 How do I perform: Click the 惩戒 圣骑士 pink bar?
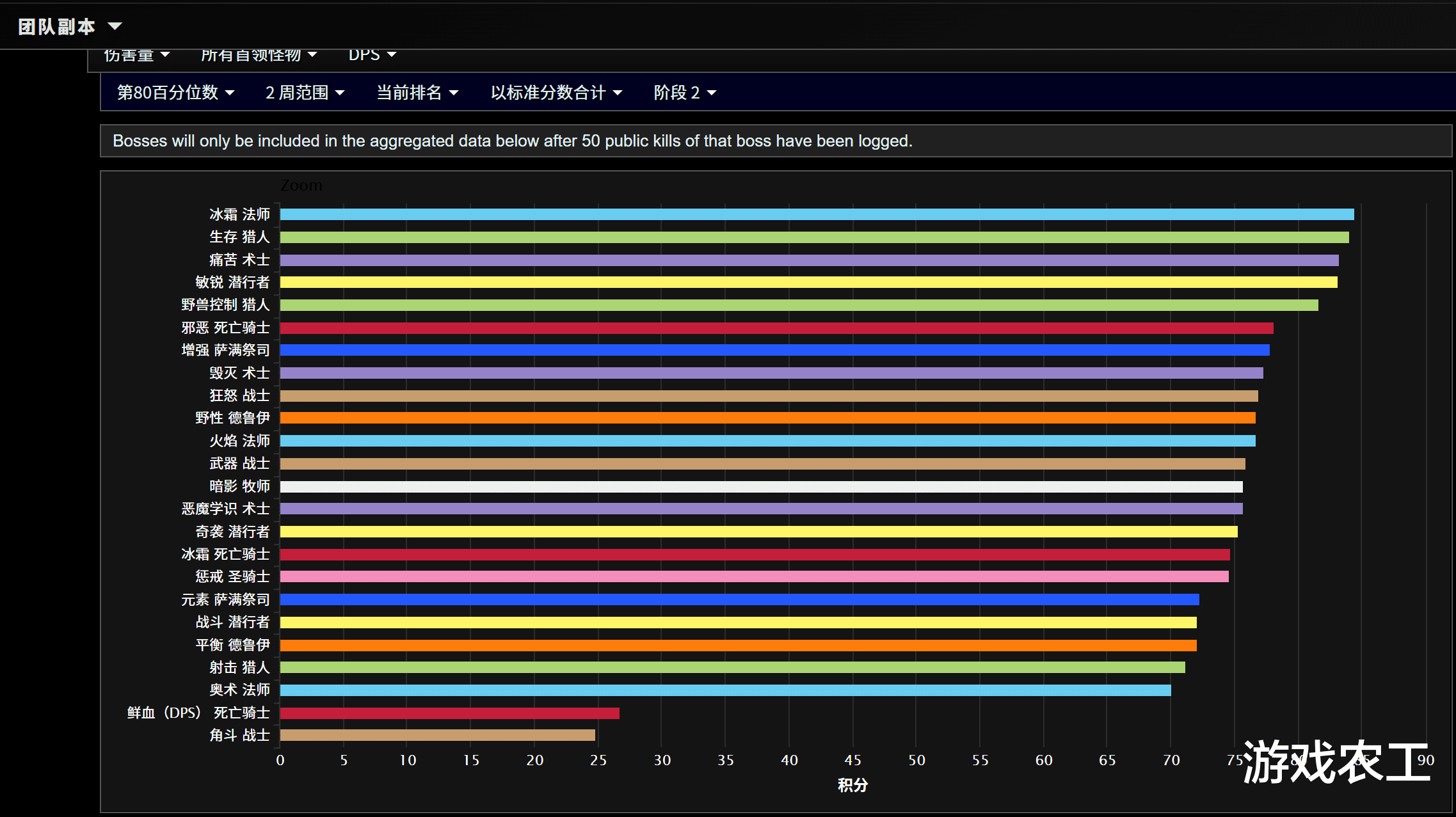[x=753, y=576]
